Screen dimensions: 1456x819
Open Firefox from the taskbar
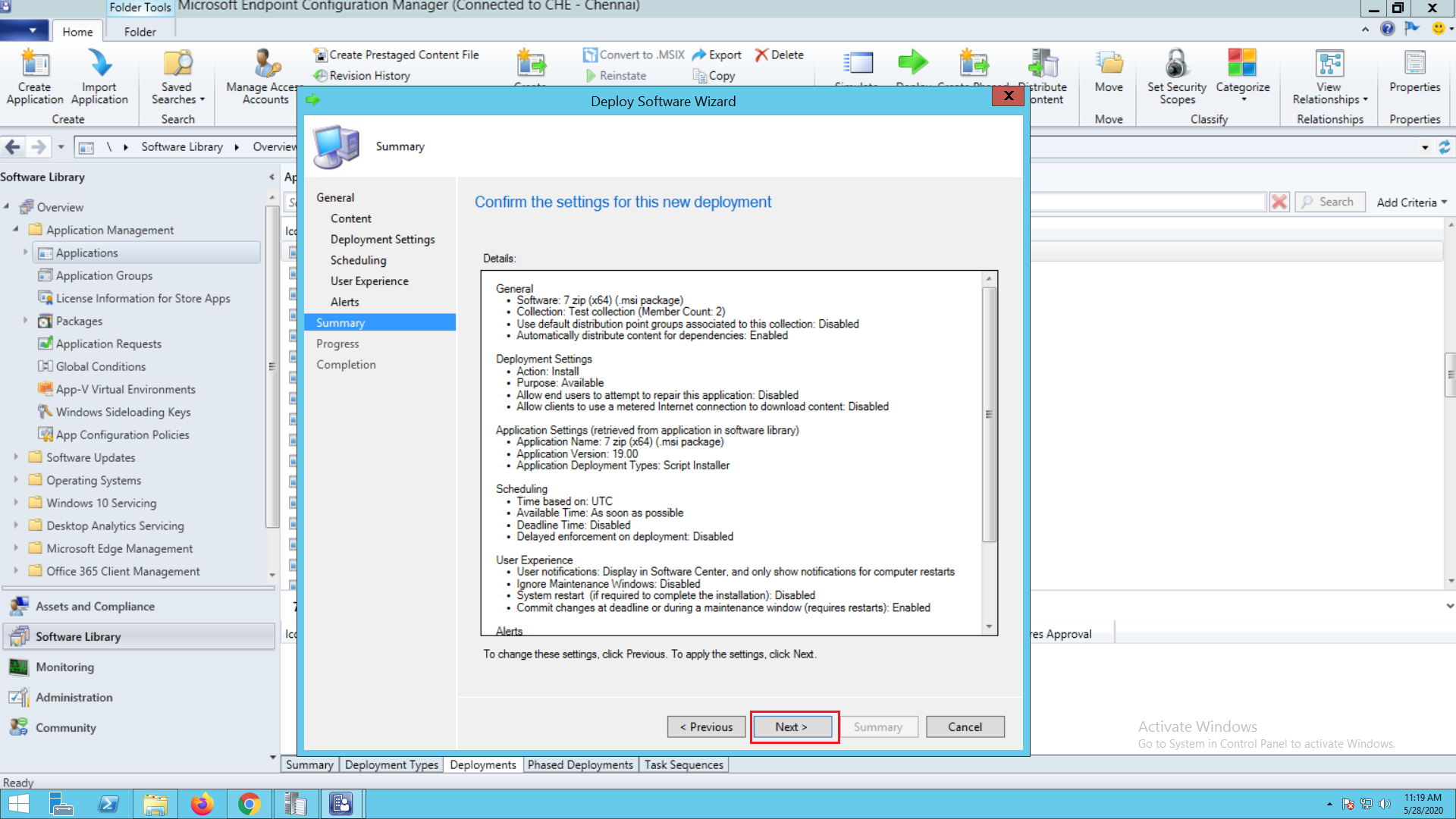pyautogui.click(x=202, y=804)
